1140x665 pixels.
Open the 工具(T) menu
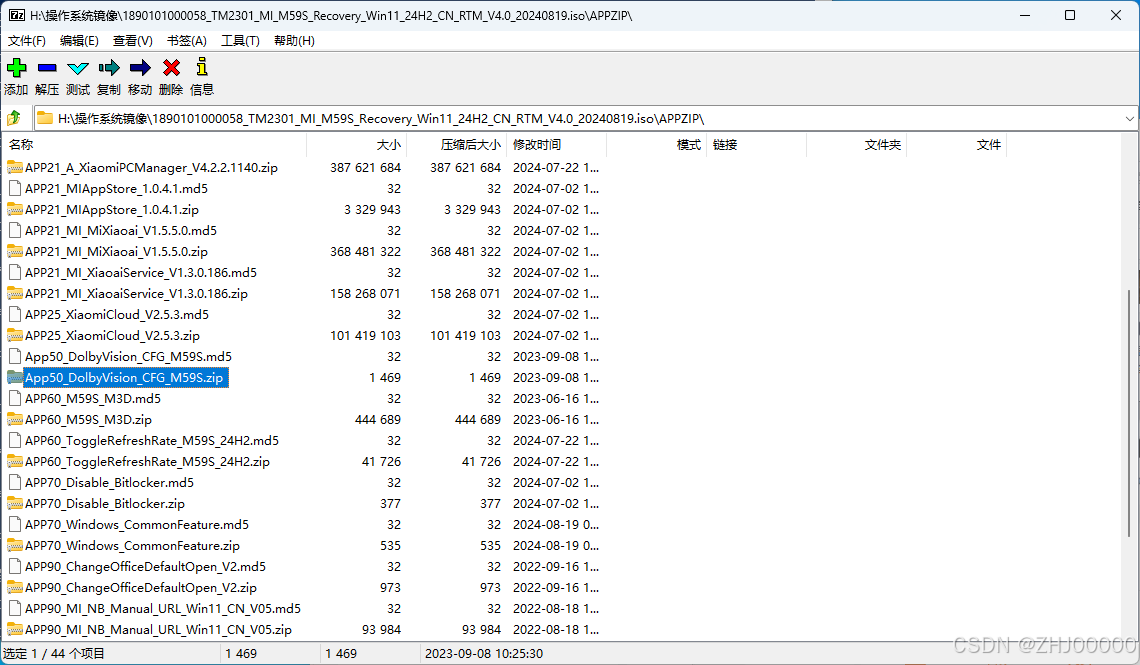[x=241, y=41]
